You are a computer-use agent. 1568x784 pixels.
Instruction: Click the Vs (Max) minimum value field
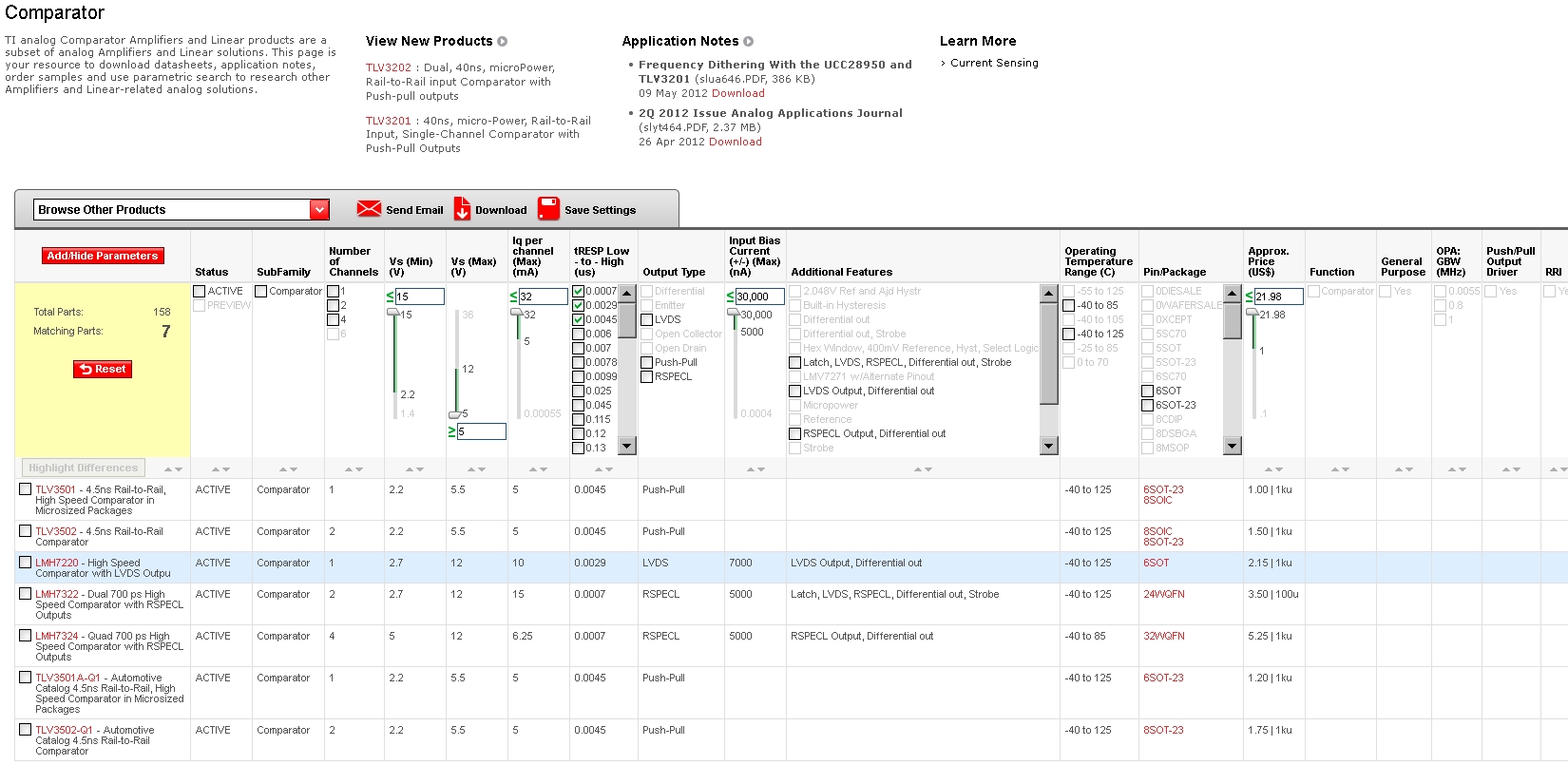pyautogui.click(x=481, y=431)
